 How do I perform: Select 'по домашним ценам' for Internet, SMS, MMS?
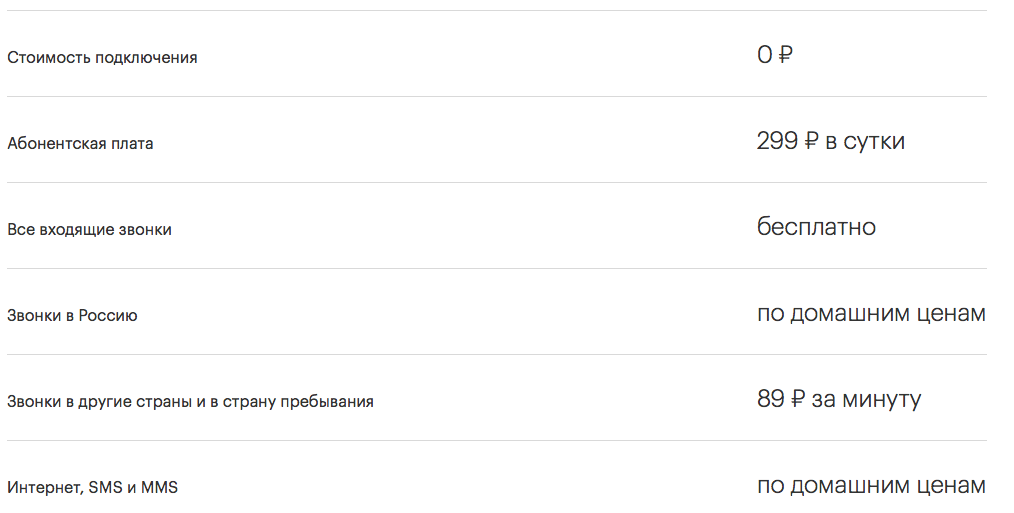[871, 485]
